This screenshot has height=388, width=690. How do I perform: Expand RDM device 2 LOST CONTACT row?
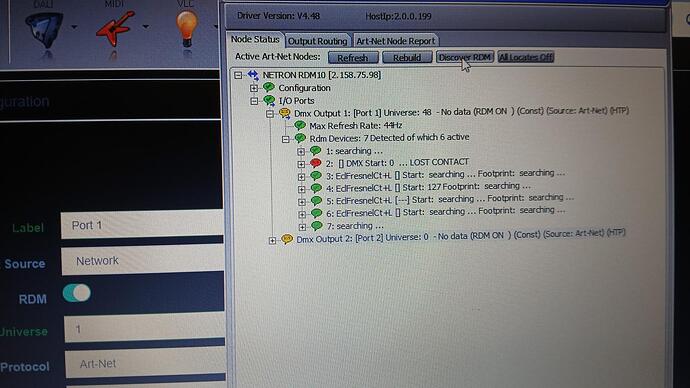click(301, 164)
